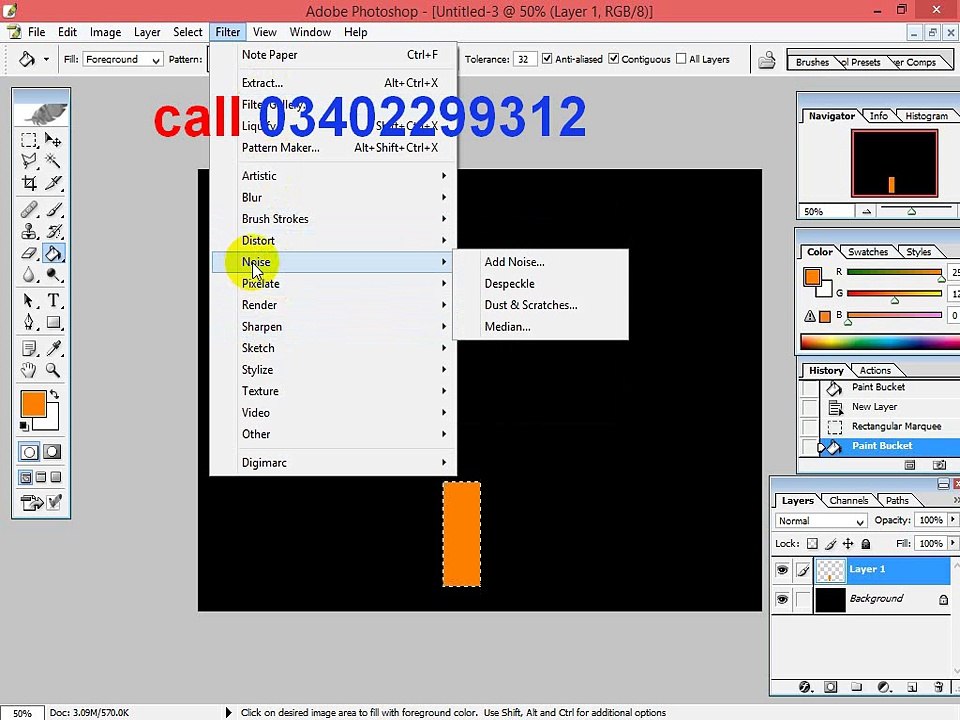Switch to the Swatches tab
Viewport: 960px width, 720px height.
click(x=868, y=252)
